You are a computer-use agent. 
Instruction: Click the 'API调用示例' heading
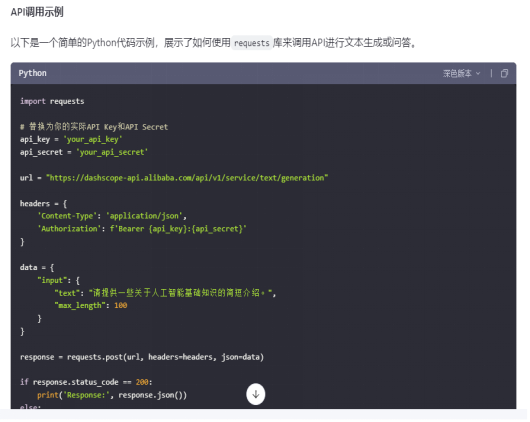(37, 12)
